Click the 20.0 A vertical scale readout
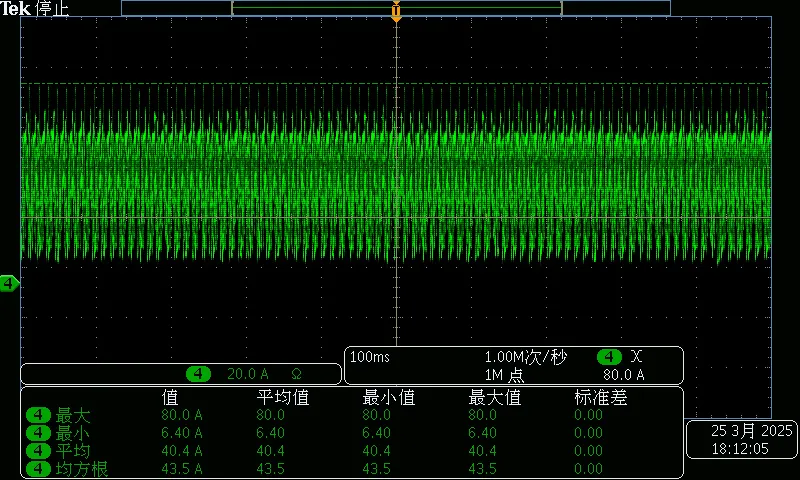 pos(247,374)
